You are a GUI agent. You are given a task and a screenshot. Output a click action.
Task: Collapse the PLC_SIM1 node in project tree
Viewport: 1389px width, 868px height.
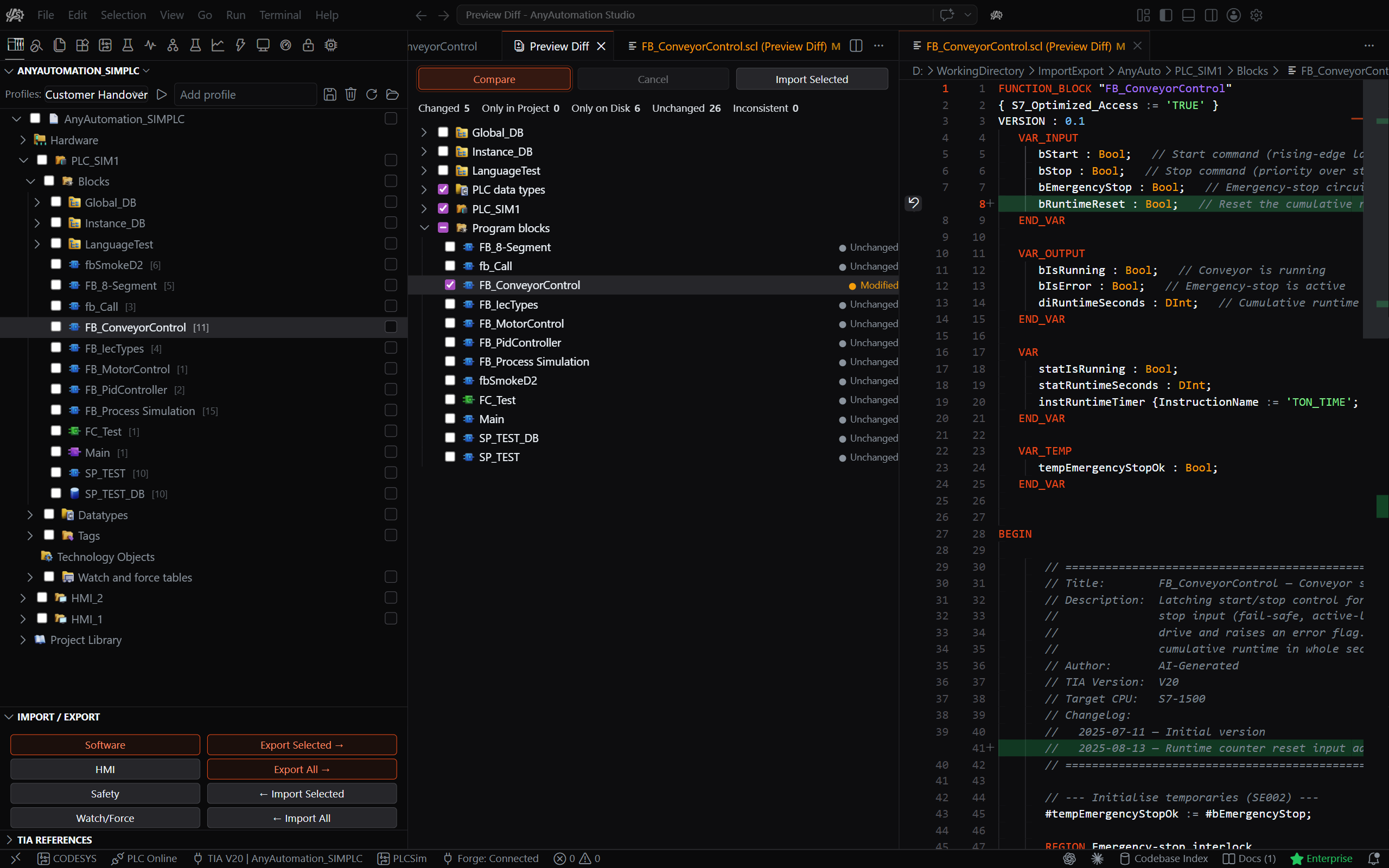[23, 160]
